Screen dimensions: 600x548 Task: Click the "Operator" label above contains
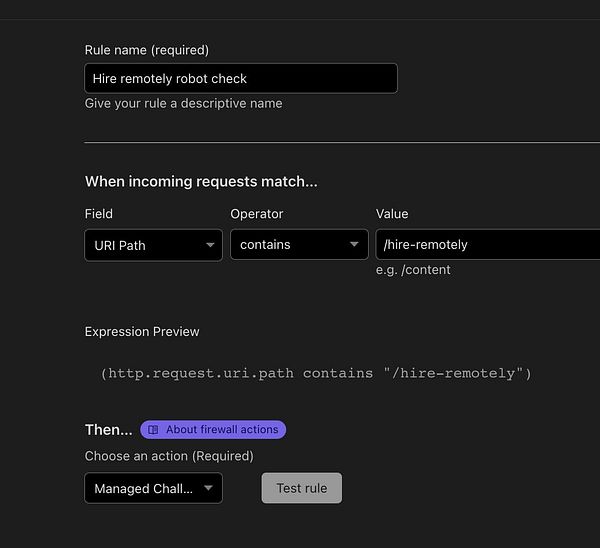tap(257, 214)
